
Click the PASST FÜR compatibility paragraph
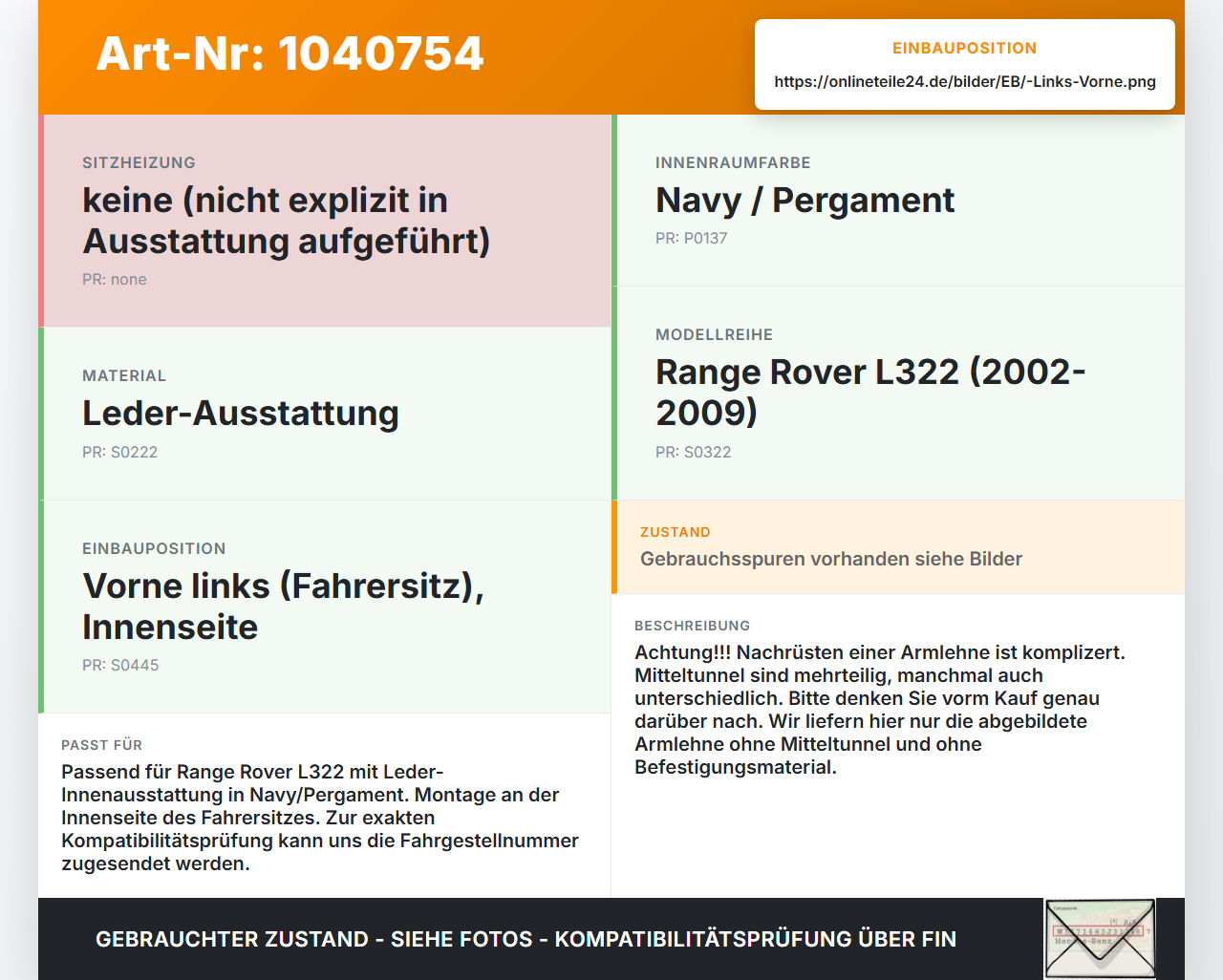coord(320,818)
